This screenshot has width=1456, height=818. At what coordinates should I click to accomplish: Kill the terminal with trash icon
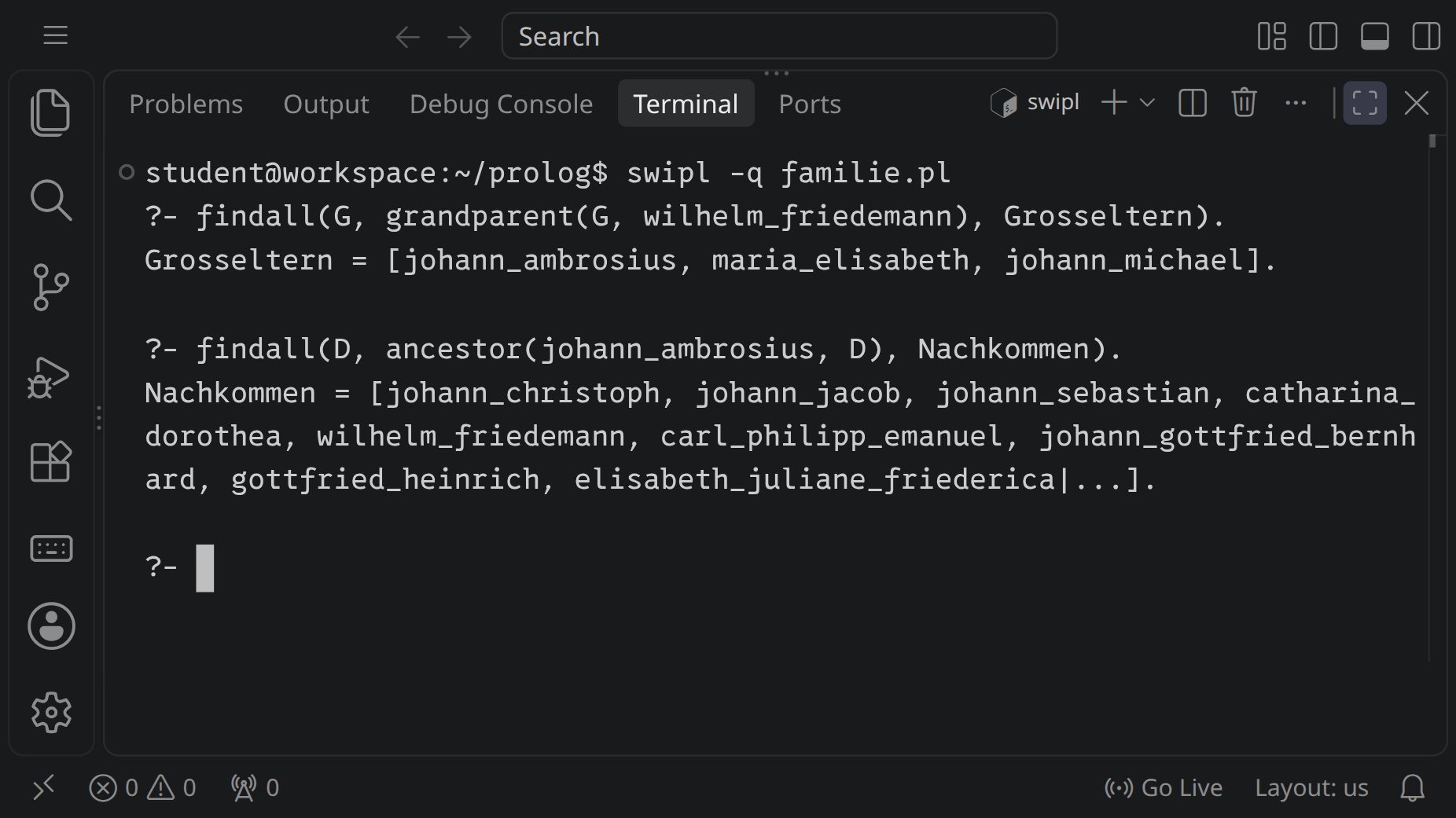tap(1245, 103)
